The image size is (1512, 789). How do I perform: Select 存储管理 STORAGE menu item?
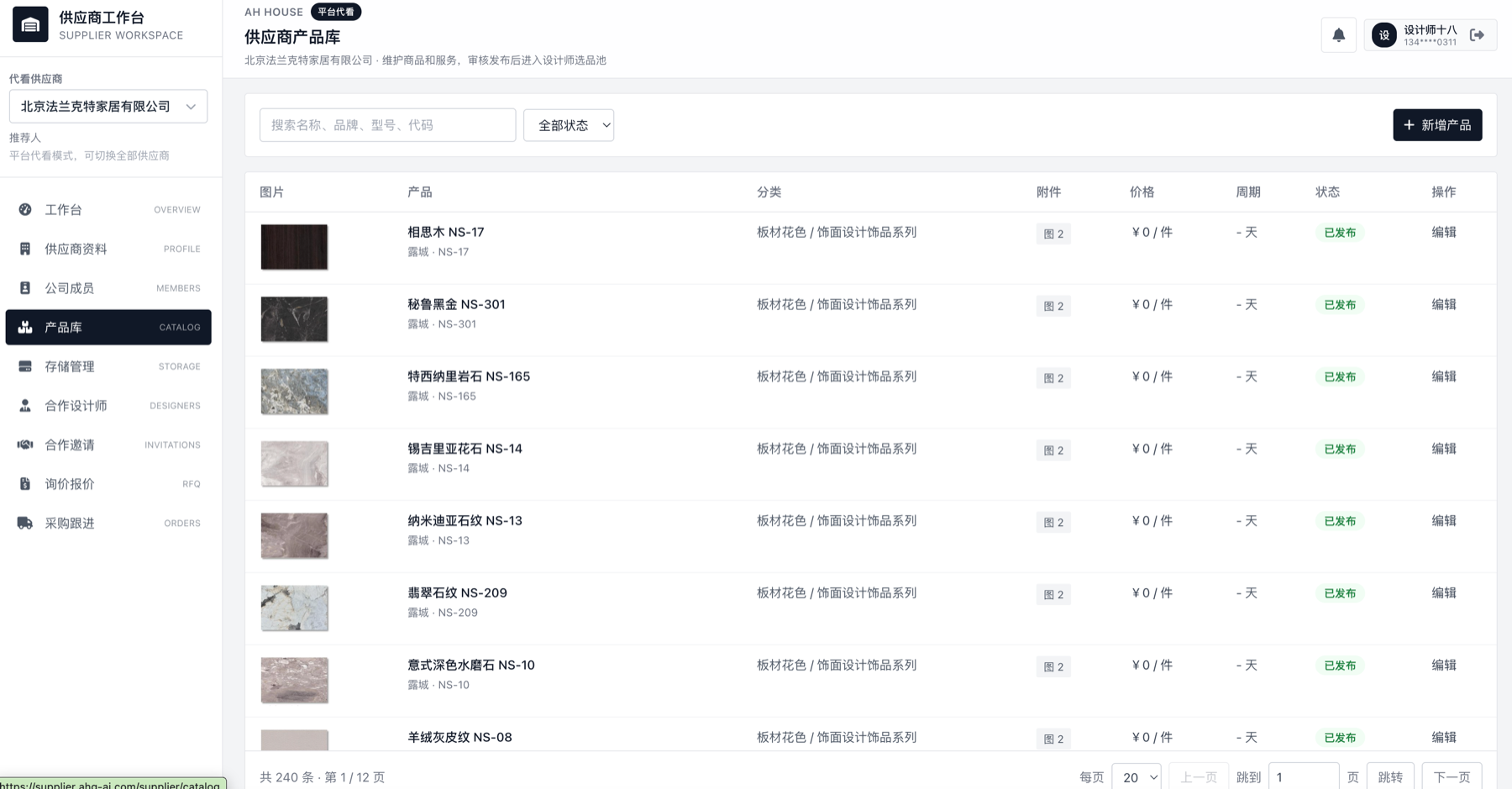tap(108, 366)
